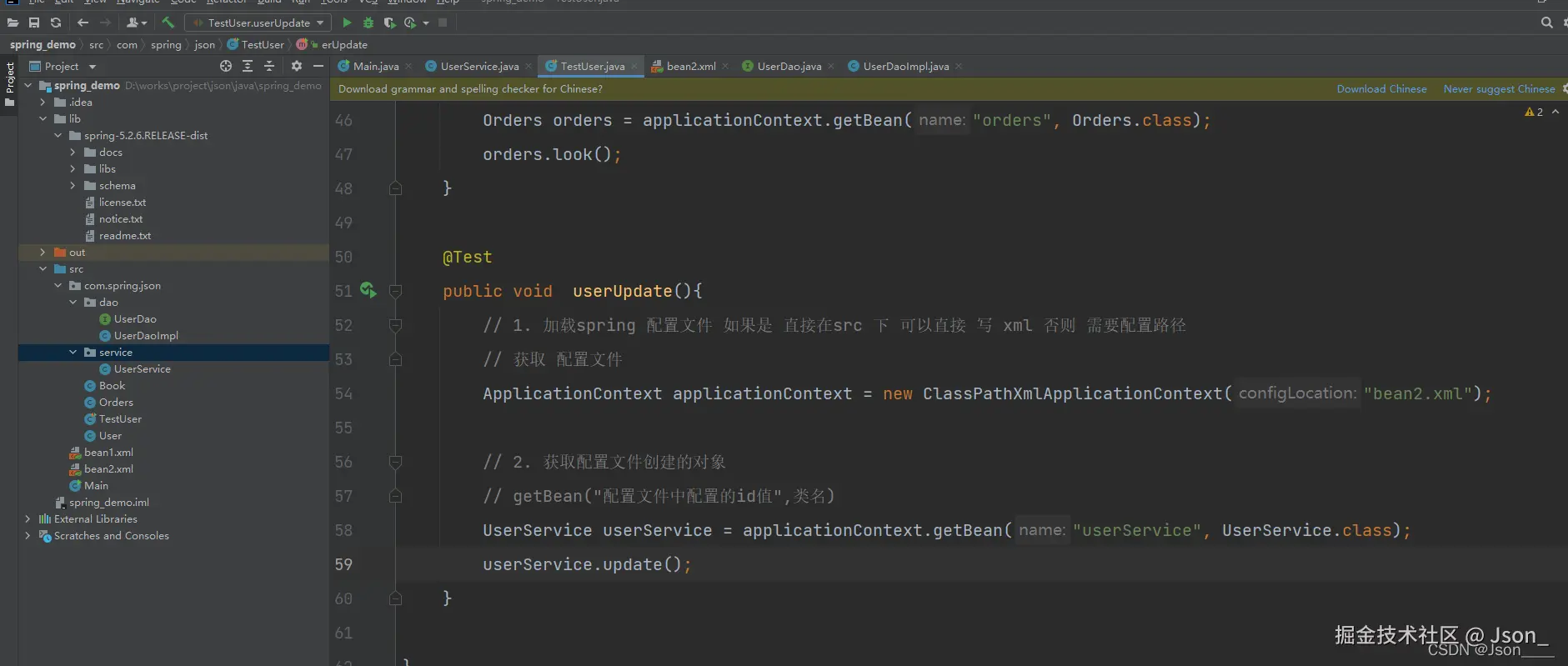Open Search Everywhere magnifier icon

pyautogui.click(x=1547, y=23)
